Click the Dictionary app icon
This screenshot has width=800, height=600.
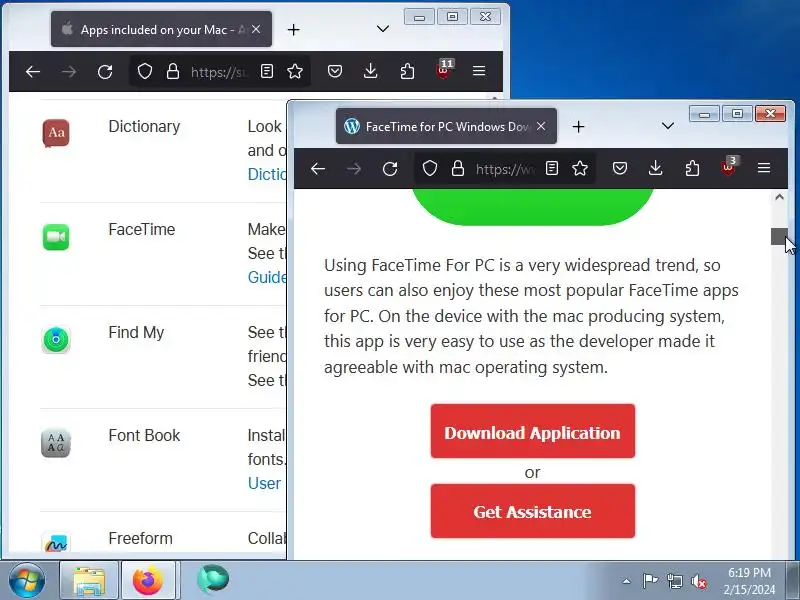coord(56,133)
